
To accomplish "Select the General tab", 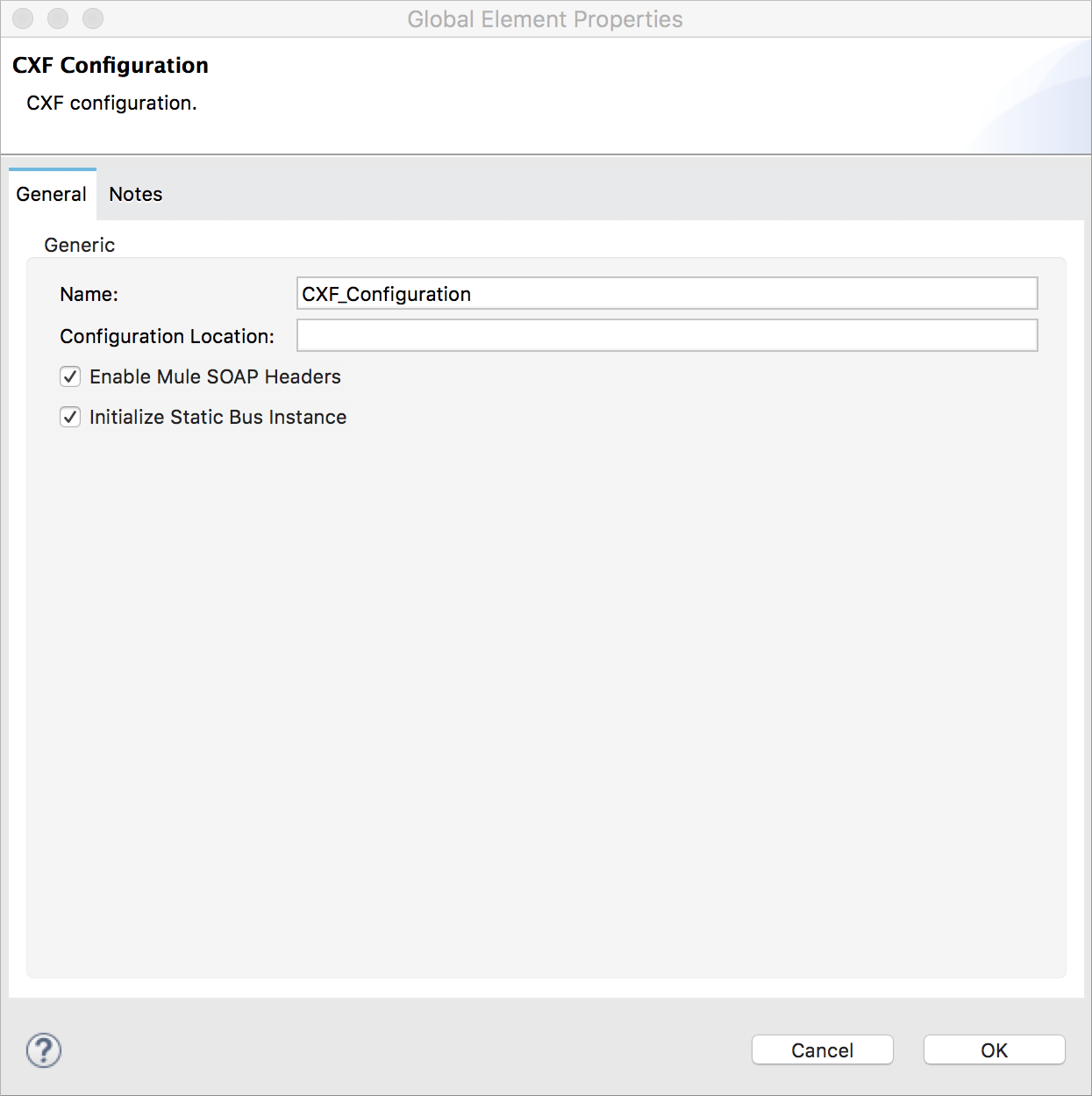I will click(52, 194).
